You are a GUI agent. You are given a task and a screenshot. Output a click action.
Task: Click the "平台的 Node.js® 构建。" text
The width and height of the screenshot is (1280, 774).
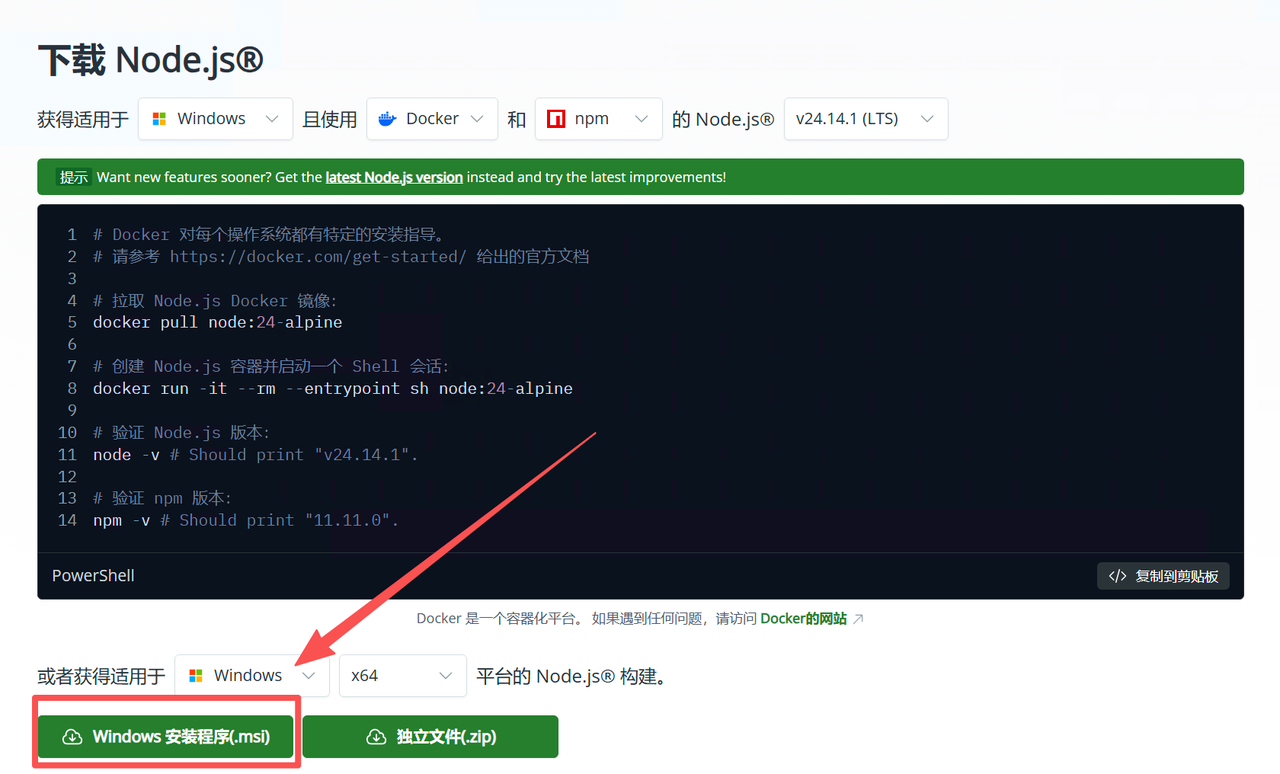572,676
